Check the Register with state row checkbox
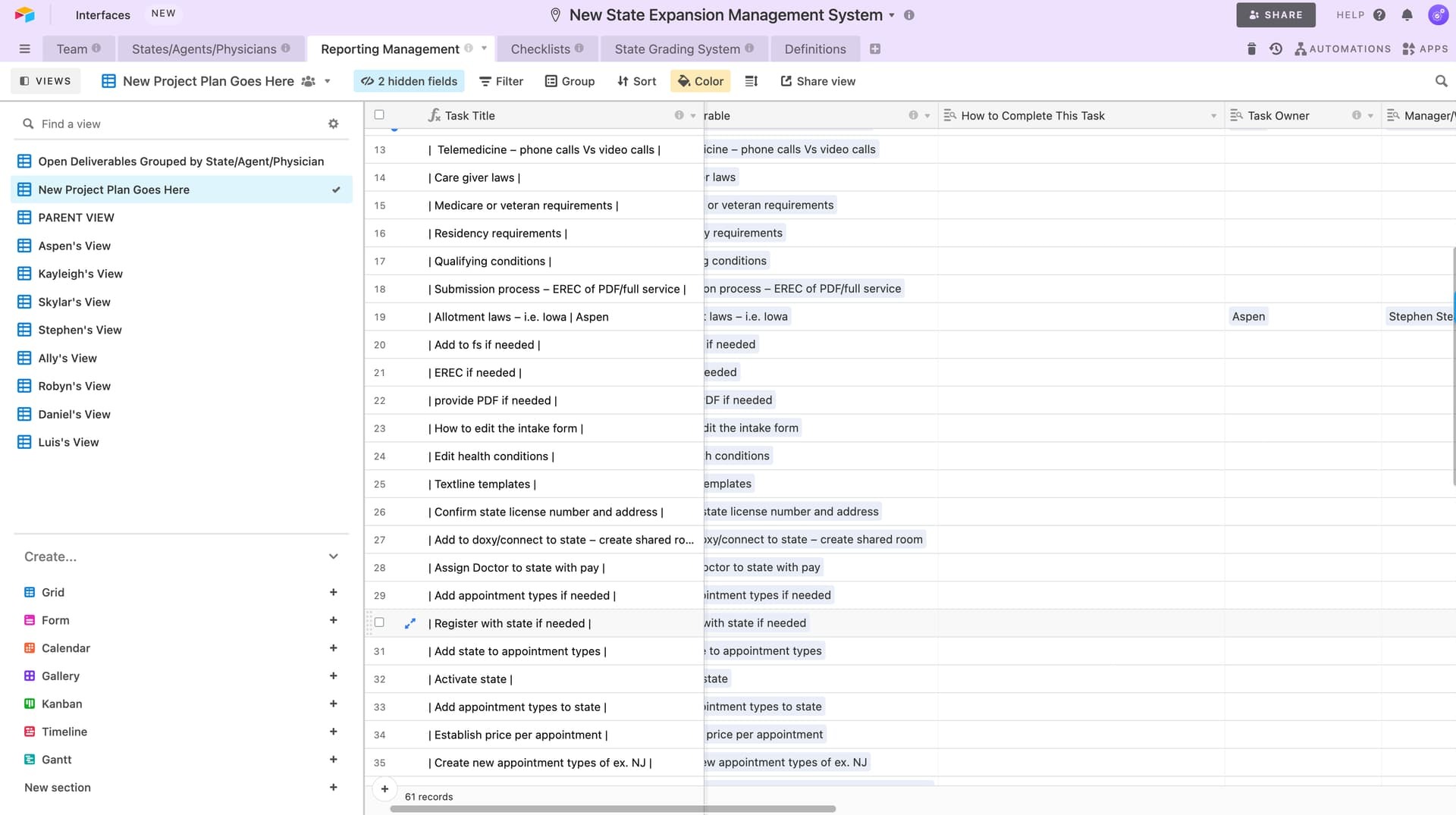 click(379, 623)
